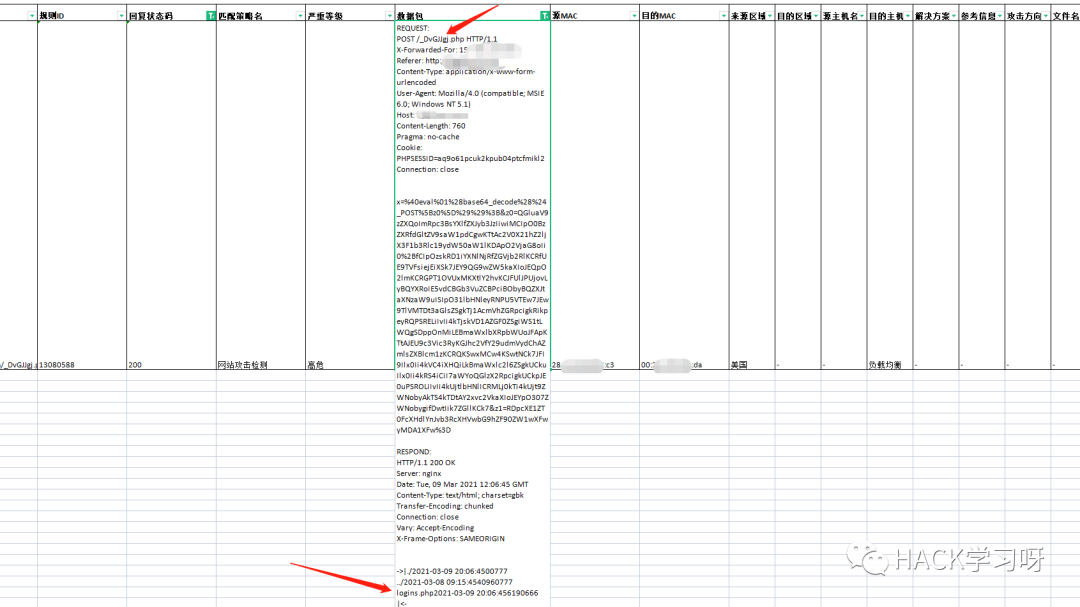This screenshot has width=1080, height=607.
Task: Click the 网站攻击检测 policy name cell
Action: pyautogui.click(x=261, y=195)
